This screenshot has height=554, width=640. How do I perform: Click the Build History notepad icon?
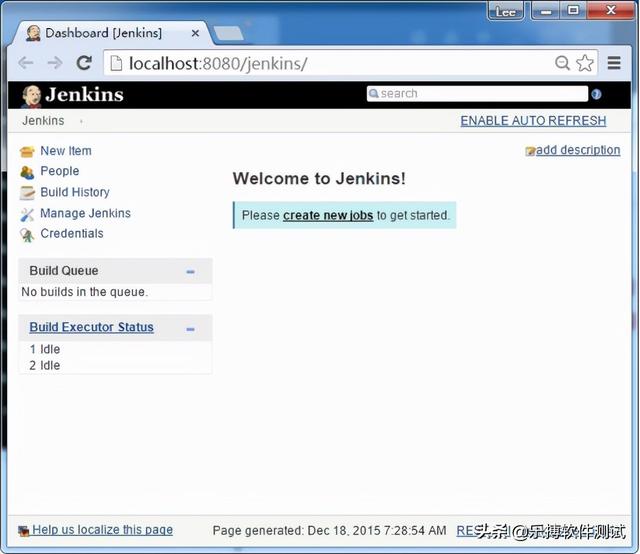27,193
